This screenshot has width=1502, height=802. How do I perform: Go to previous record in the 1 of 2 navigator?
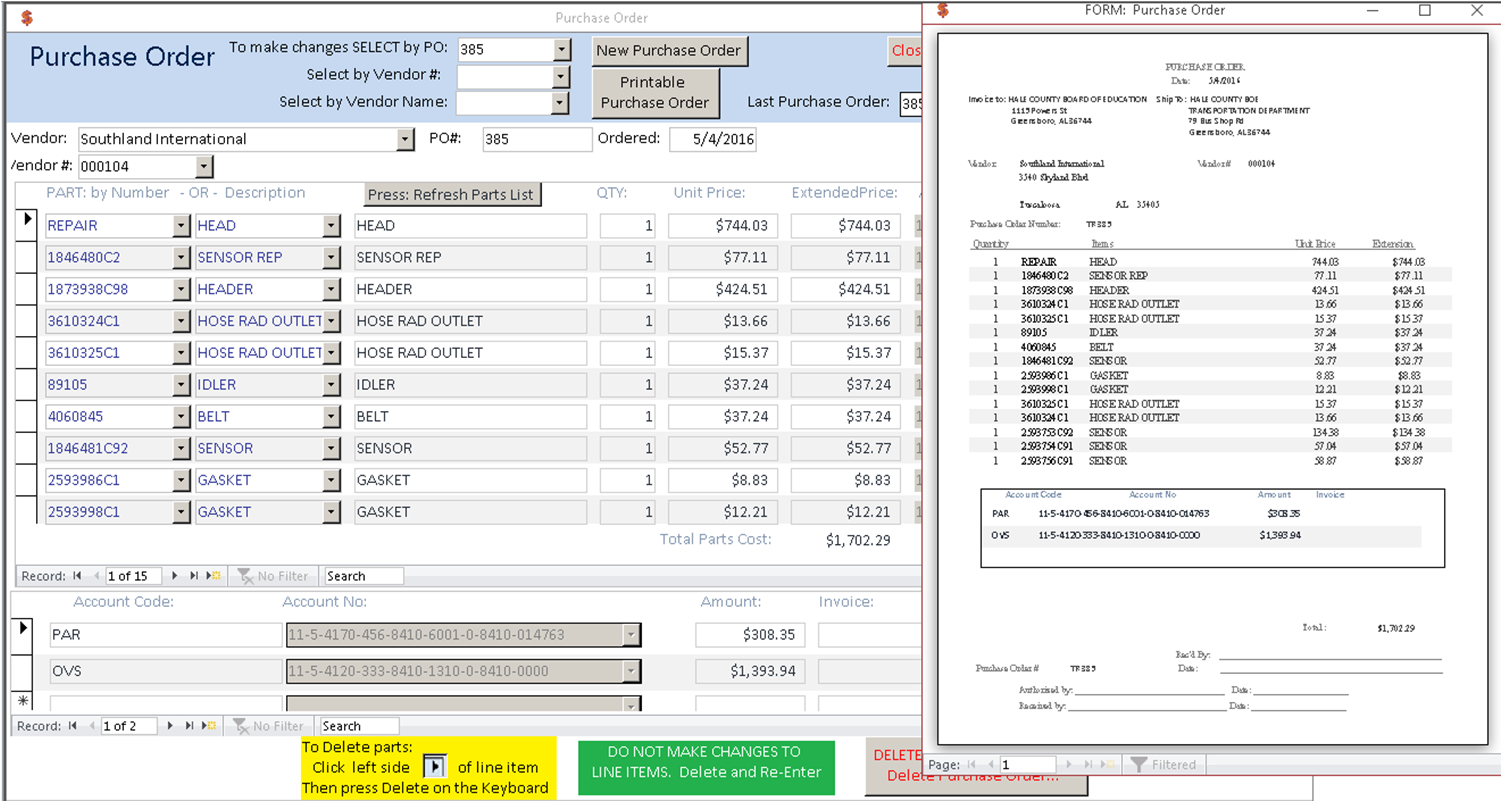click(92, 726)
